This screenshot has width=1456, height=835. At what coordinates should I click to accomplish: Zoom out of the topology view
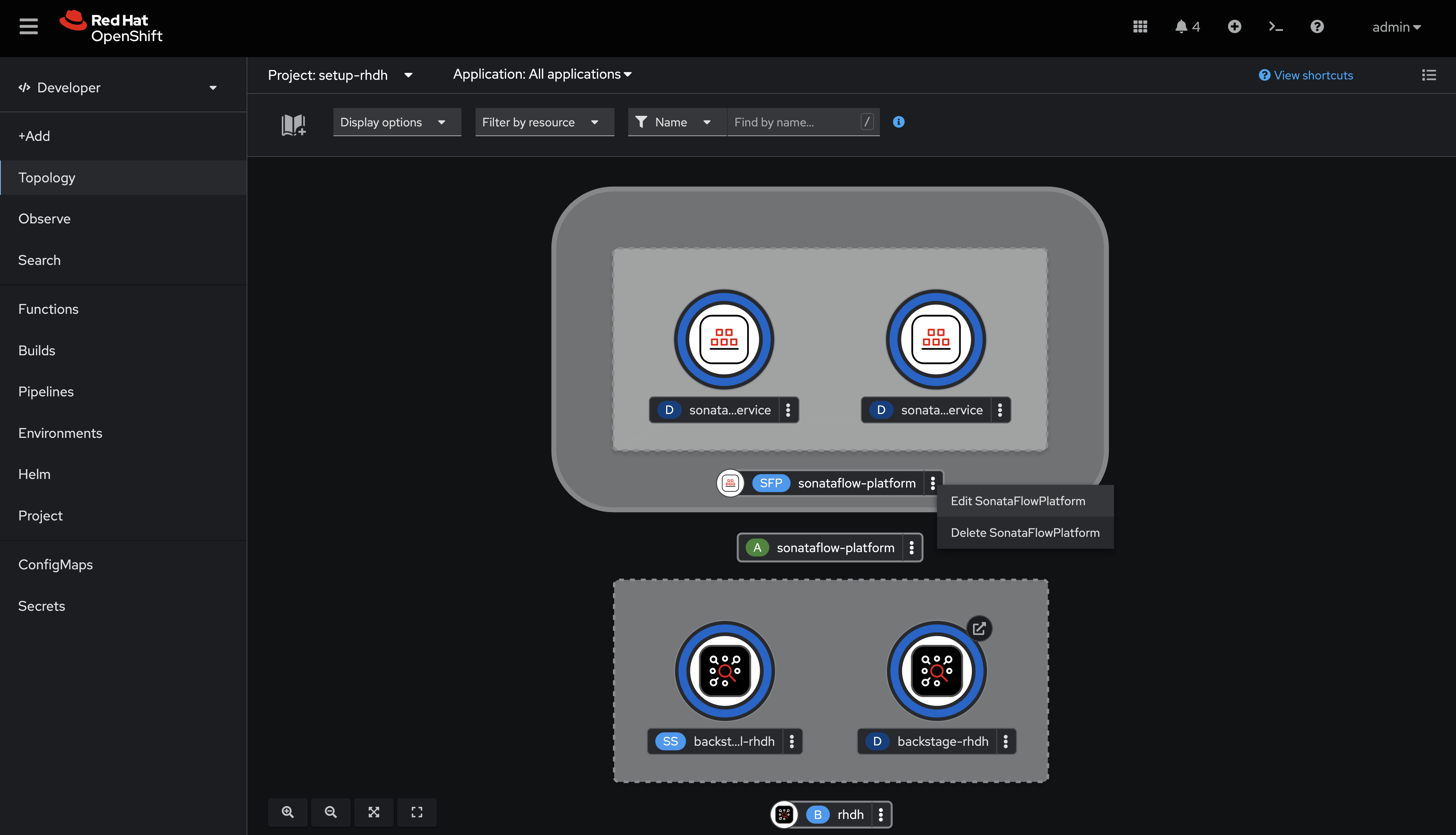click(330, 812)
